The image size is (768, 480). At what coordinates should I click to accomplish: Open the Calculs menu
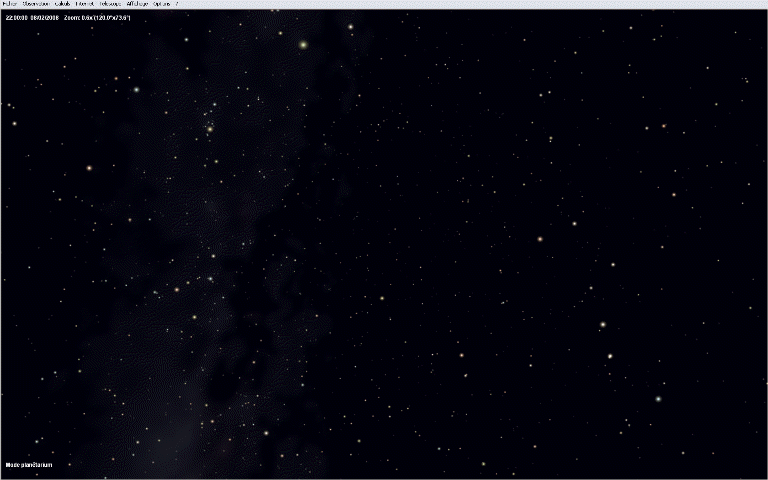63,4
